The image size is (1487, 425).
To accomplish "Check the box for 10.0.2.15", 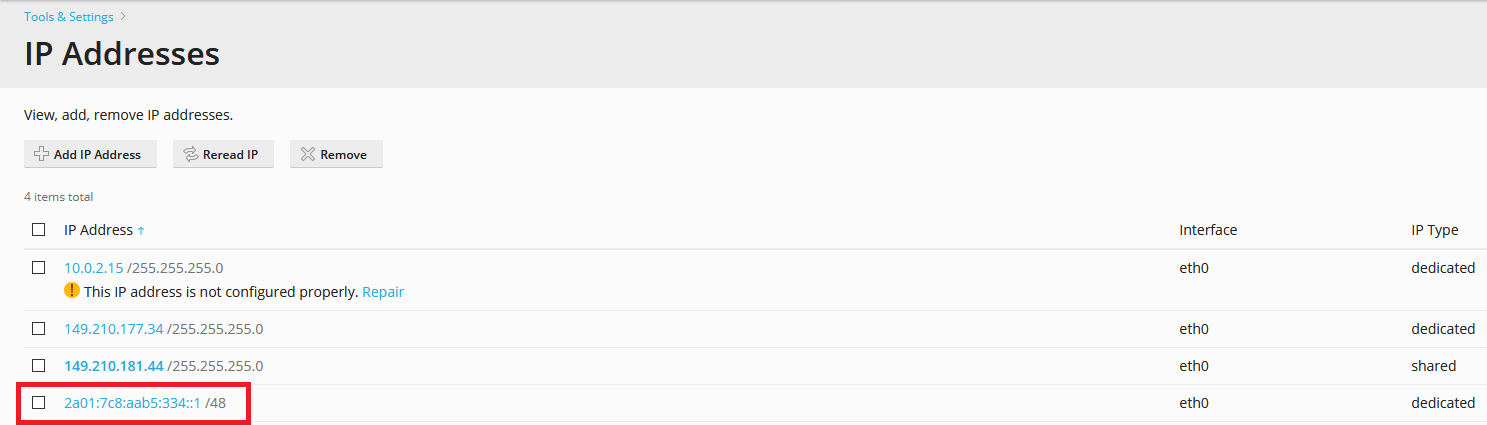I will click(x=38, y=267).
